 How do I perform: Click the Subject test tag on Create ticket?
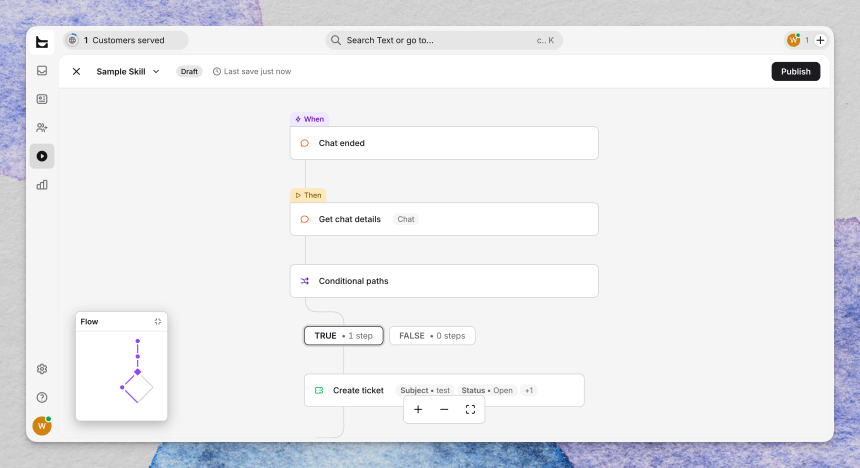pyautogui.click(x=425, y=391)
